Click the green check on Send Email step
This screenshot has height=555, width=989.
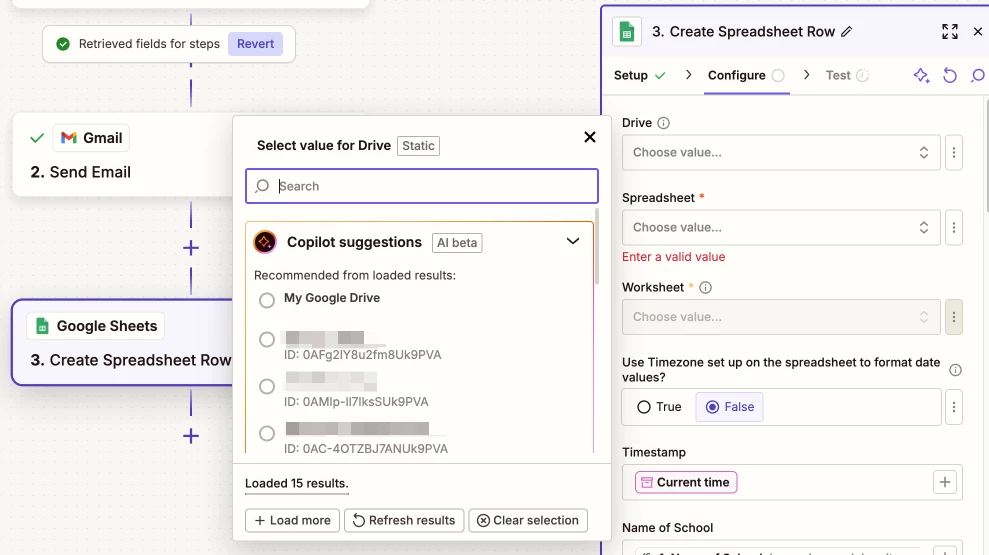tap(37, 138)
